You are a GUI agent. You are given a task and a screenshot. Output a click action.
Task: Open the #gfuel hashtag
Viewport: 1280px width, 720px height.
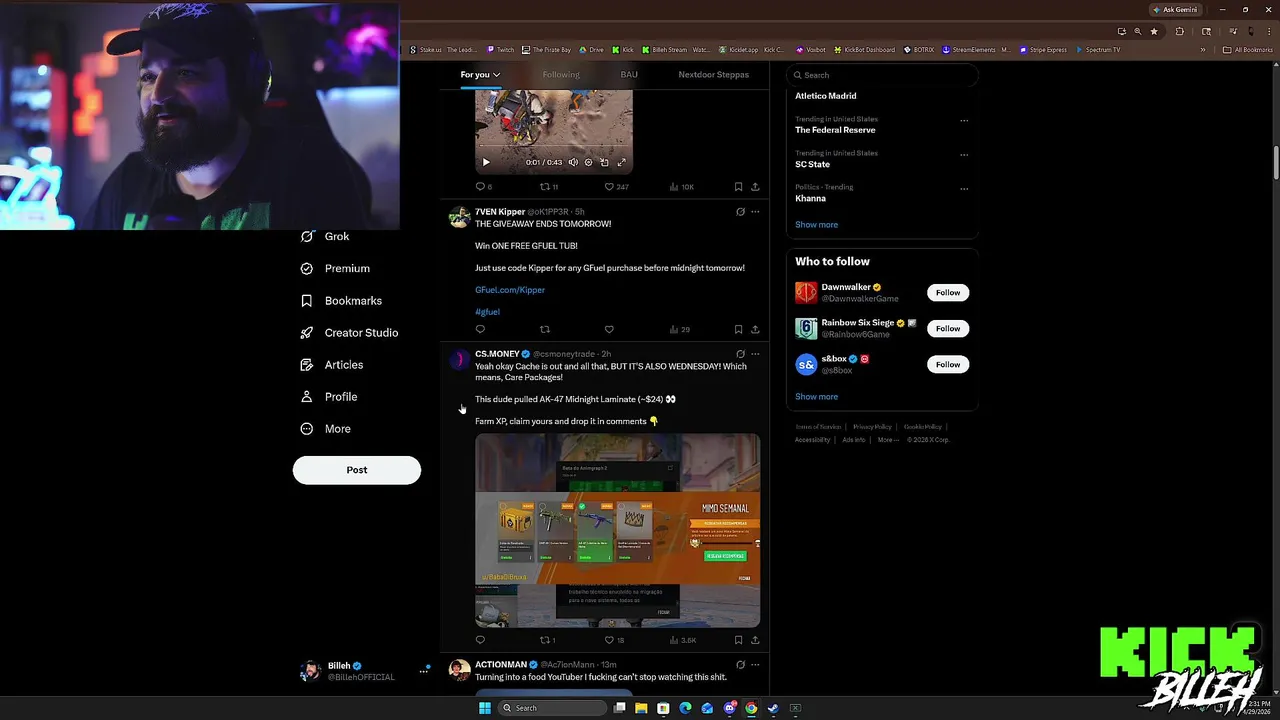[x=487, y=312]
